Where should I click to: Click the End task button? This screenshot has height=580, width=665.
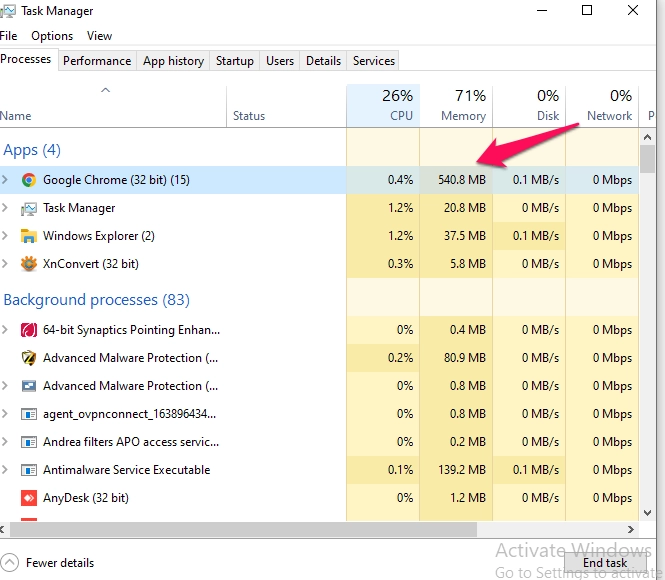pos(605,563)
